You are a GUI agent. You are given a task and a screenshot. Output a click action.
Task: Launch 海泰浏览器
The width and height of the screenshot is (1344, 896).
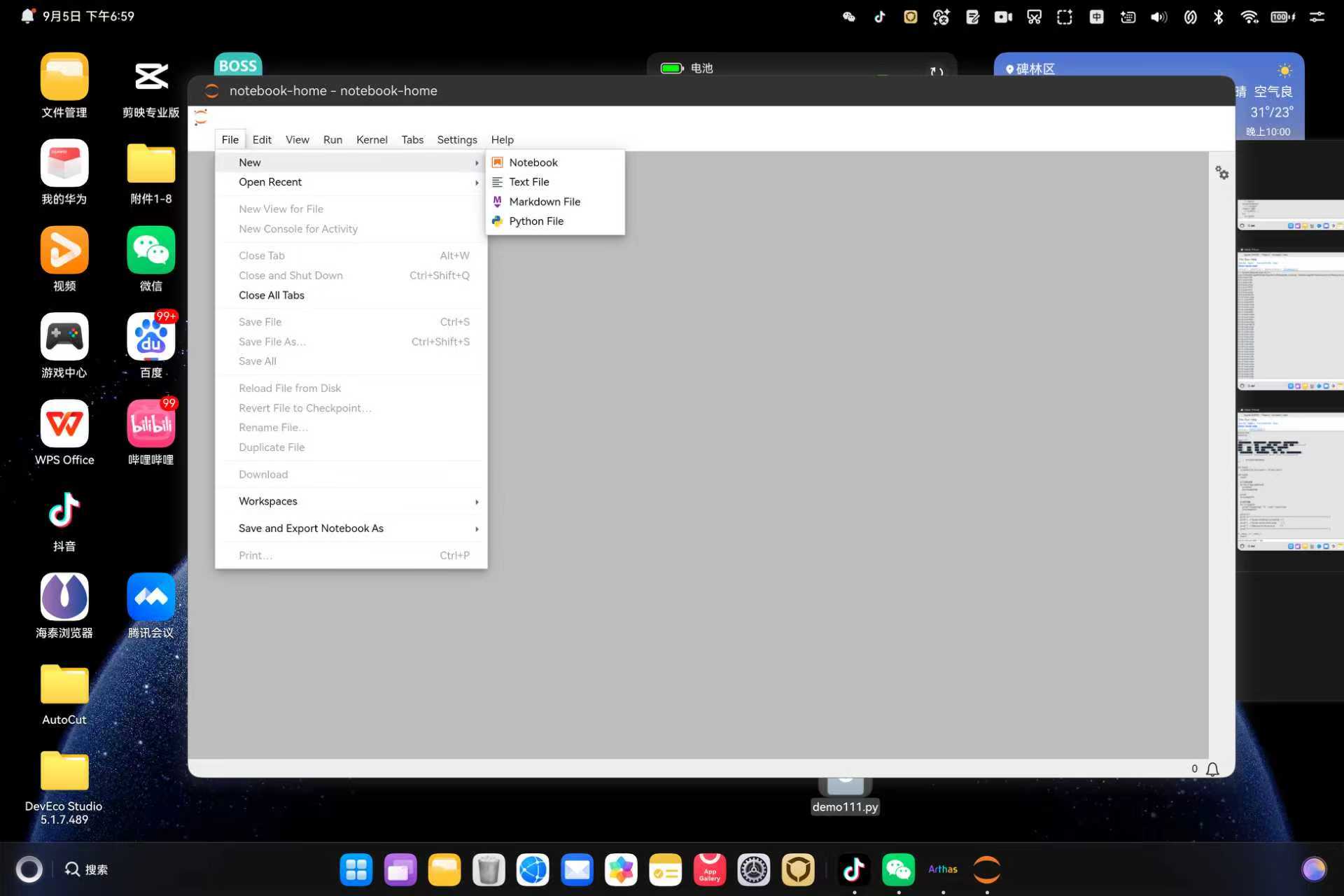point(64,606)
